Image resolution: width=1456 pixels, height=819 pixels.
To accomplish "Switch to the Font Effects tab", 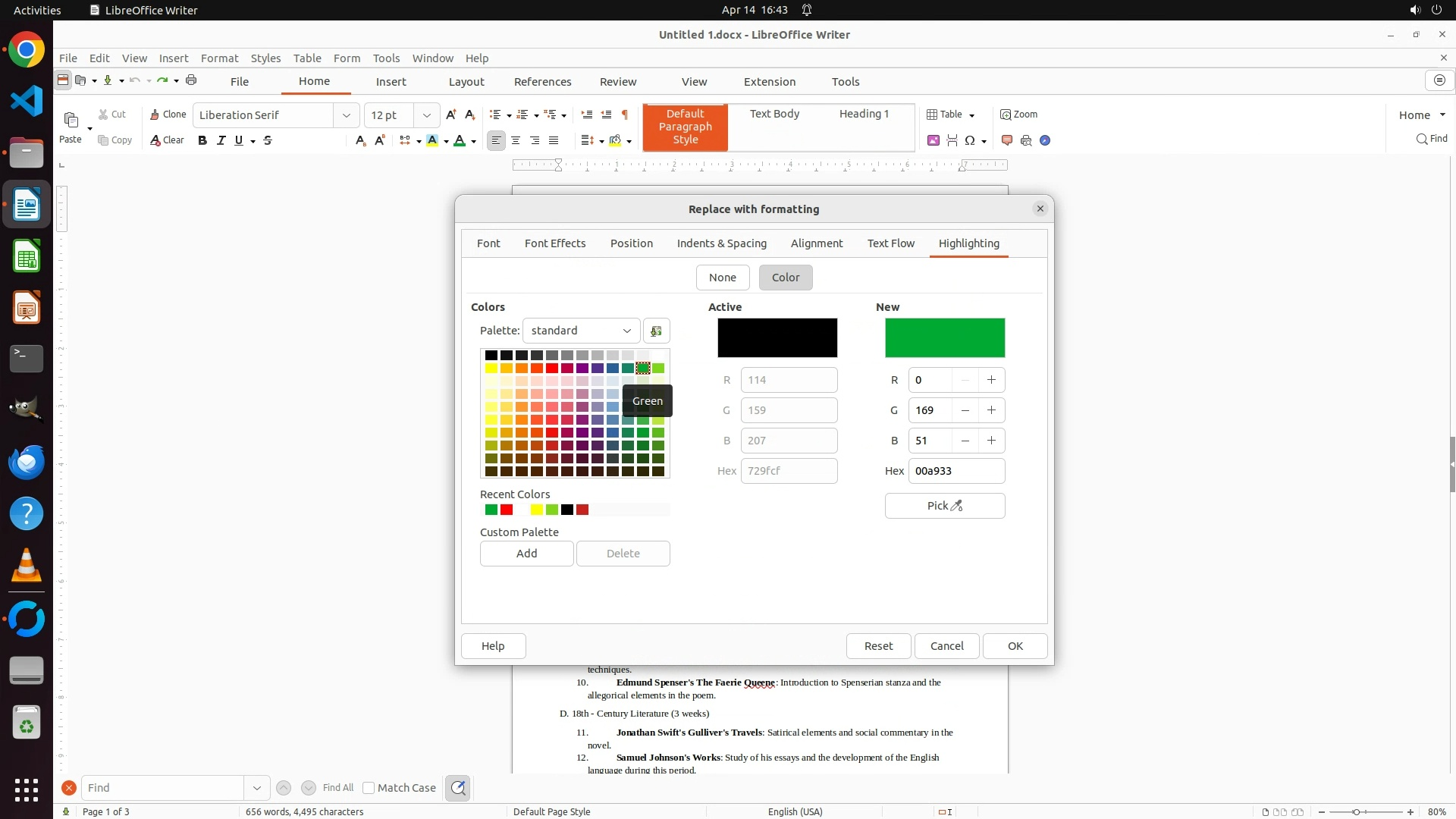I will [x=554, y=243].
